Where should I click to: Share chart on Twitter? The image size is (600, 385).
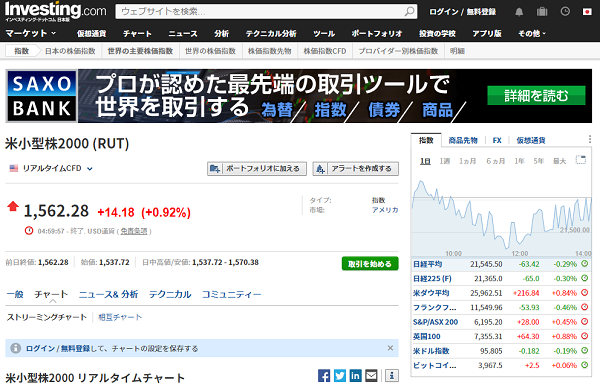[339, 376]
